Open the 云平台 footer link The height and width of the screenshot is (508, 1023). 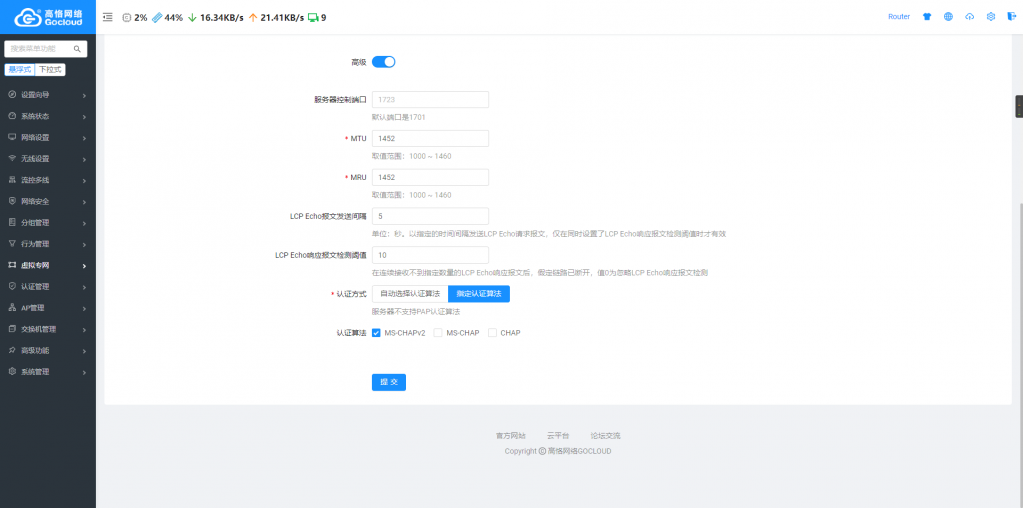click(x=558, y=436)
